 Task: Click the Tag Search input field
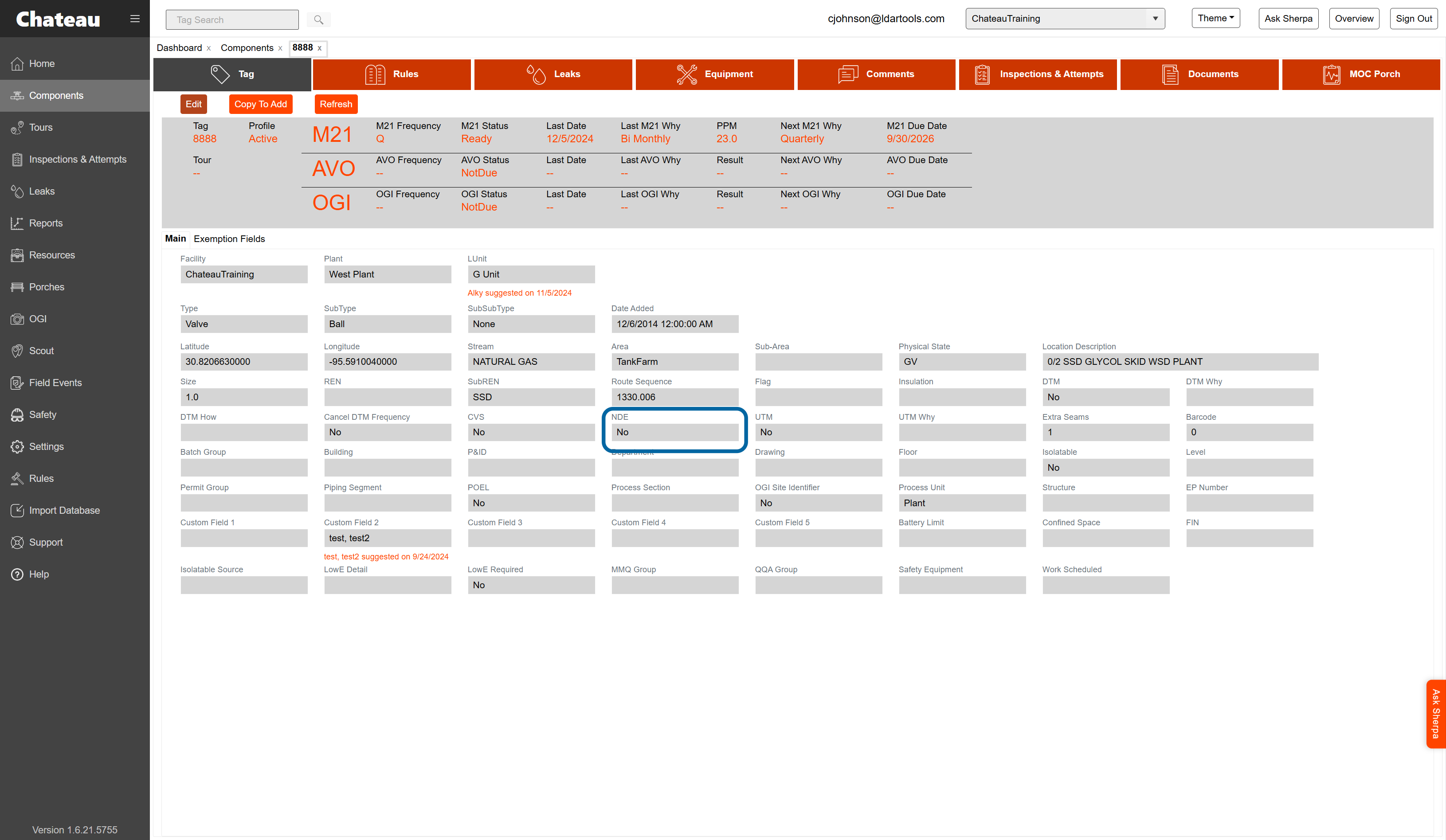(x=232, y=20)
